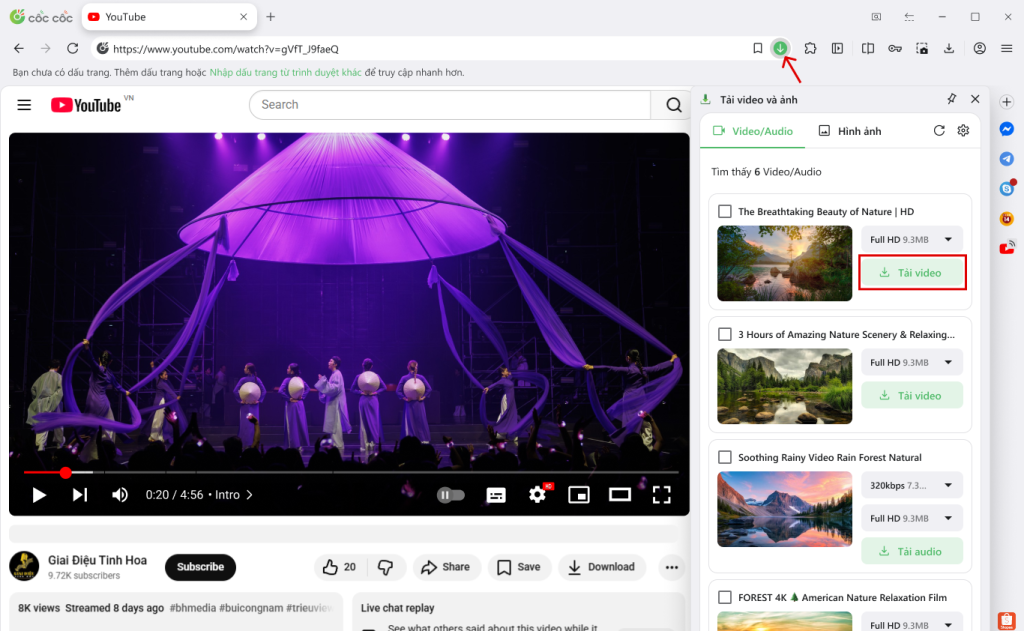This screenshot has height=631, width=1024.
Task: Open a new browser tab
Action: pos(270,17)
